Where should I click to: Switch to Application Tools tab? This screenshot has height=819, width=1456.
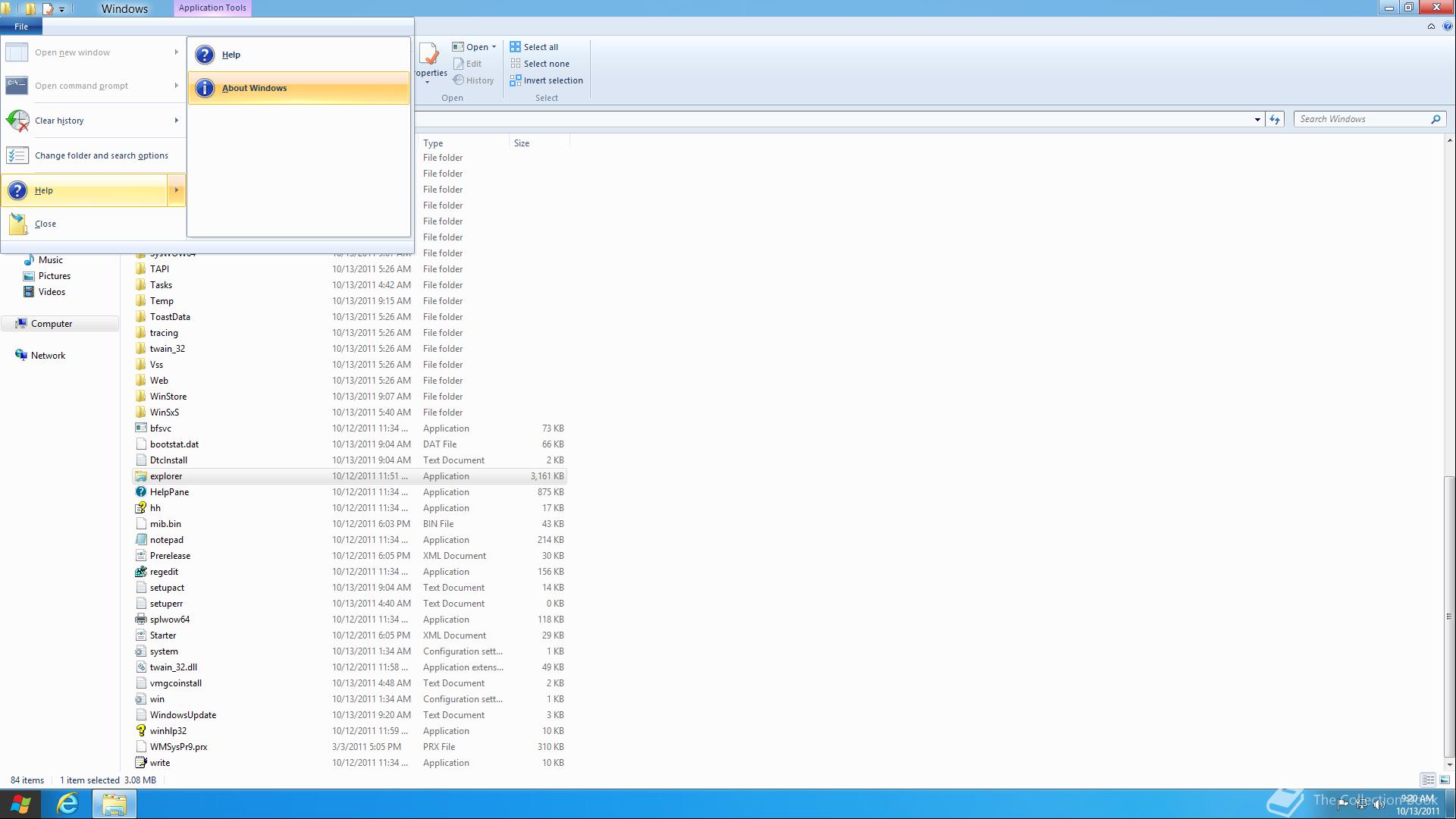[x=212, y=8]
